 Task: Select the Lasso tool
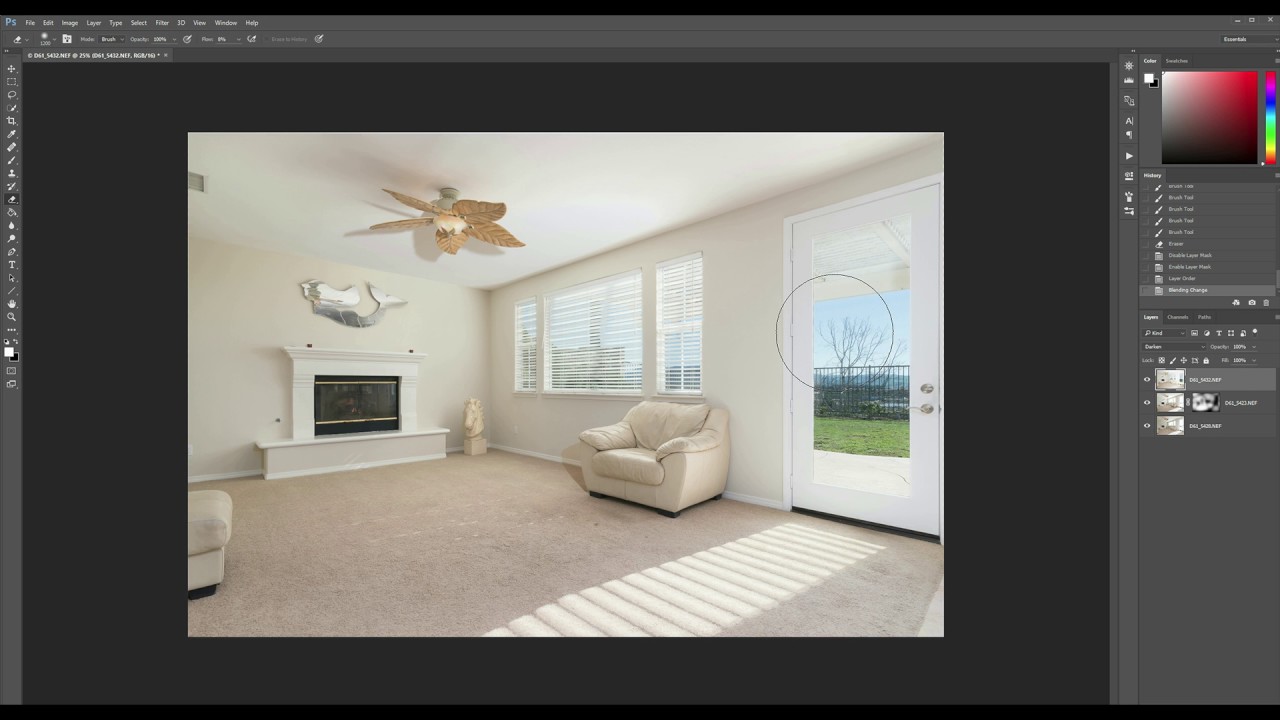pyautogui.click(x=11, y=95)
